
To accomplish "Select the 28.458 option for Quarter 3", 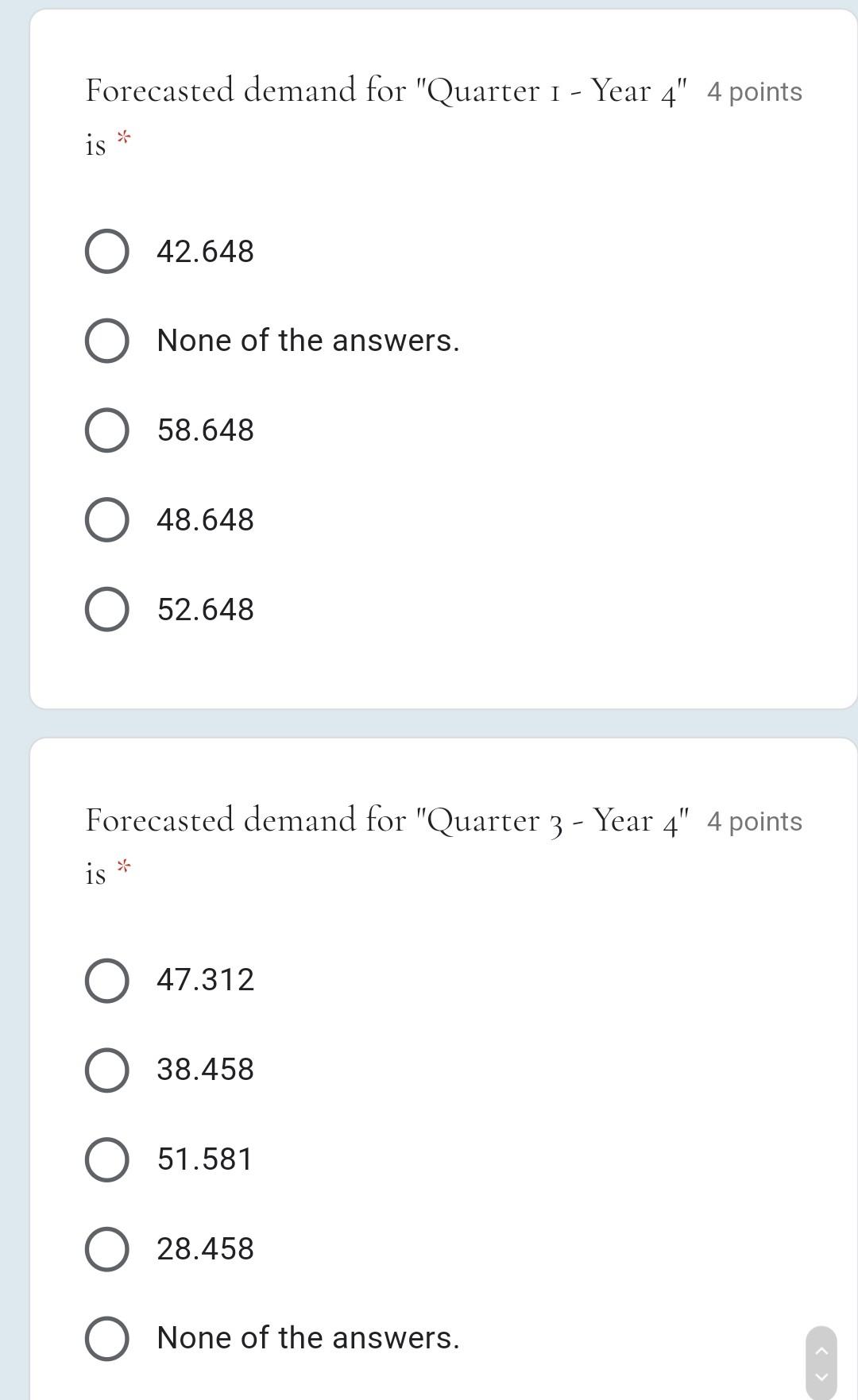I will (x=107, y=1249).
